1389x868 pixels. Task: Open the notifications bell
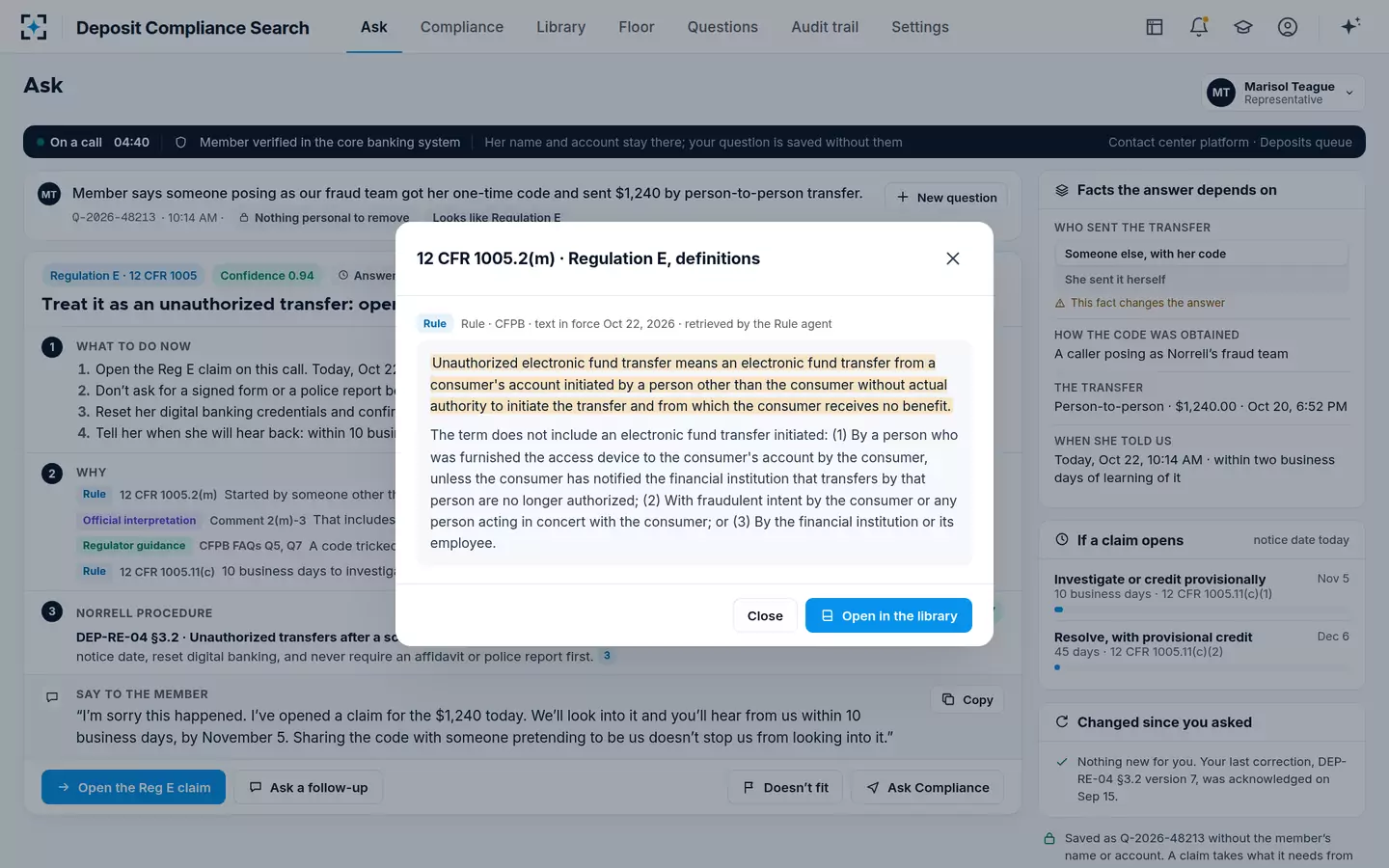tap(1199, 27)
